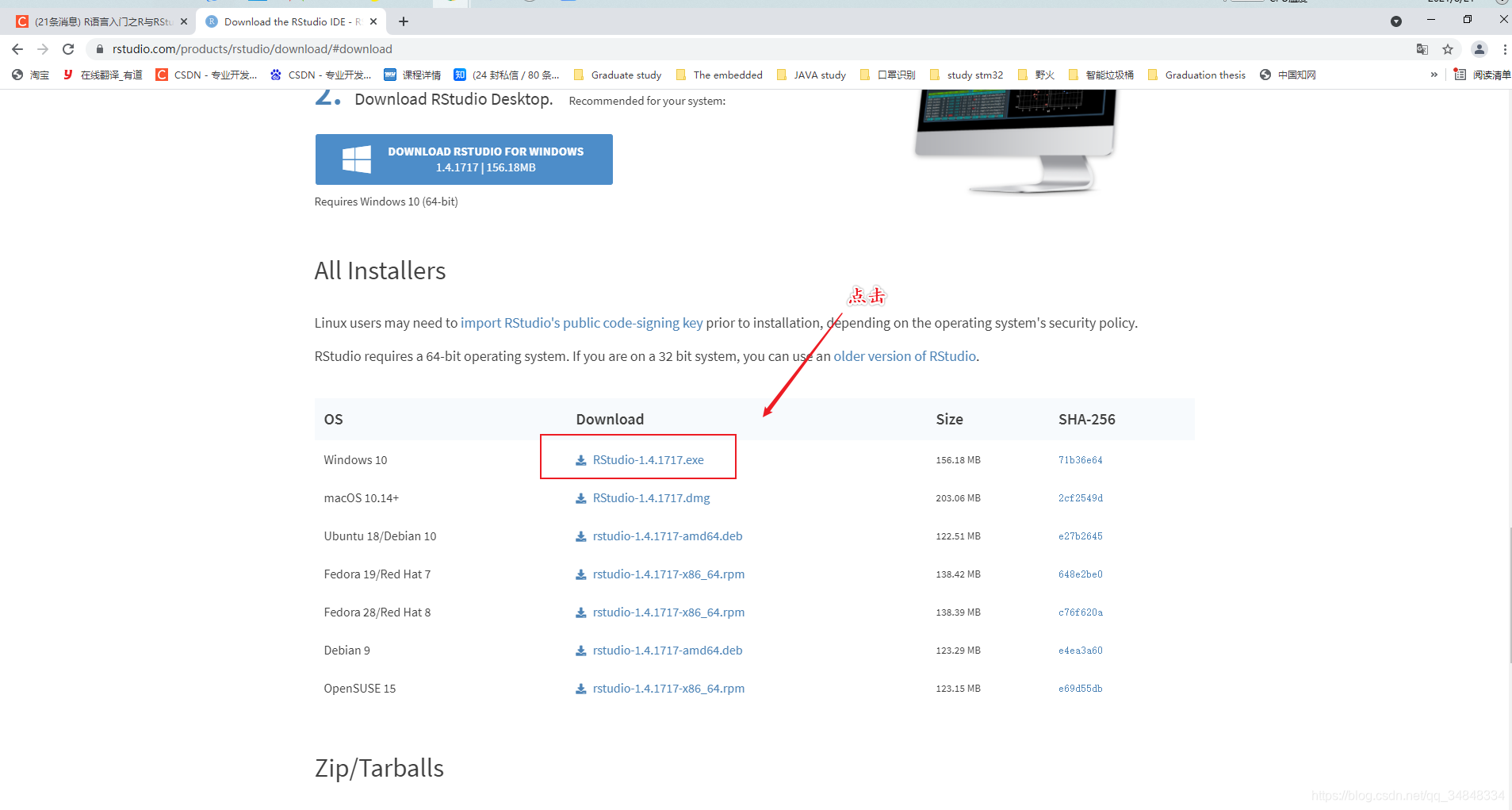Image resolution: width=1512 pixels, height=810 pixels.
Task: Click SHA-256 hash e69d55db
Action: [1080, 689]
